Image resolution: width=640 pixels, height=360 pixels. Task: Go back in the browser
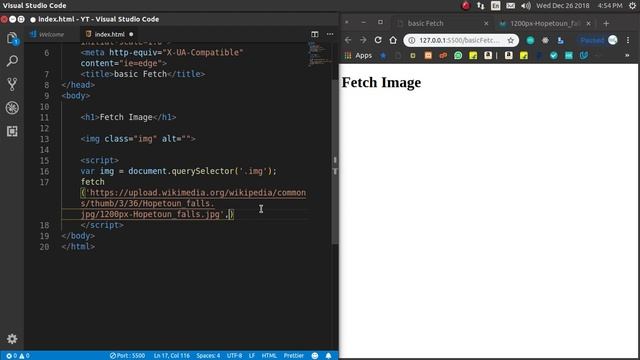point(348,40)
